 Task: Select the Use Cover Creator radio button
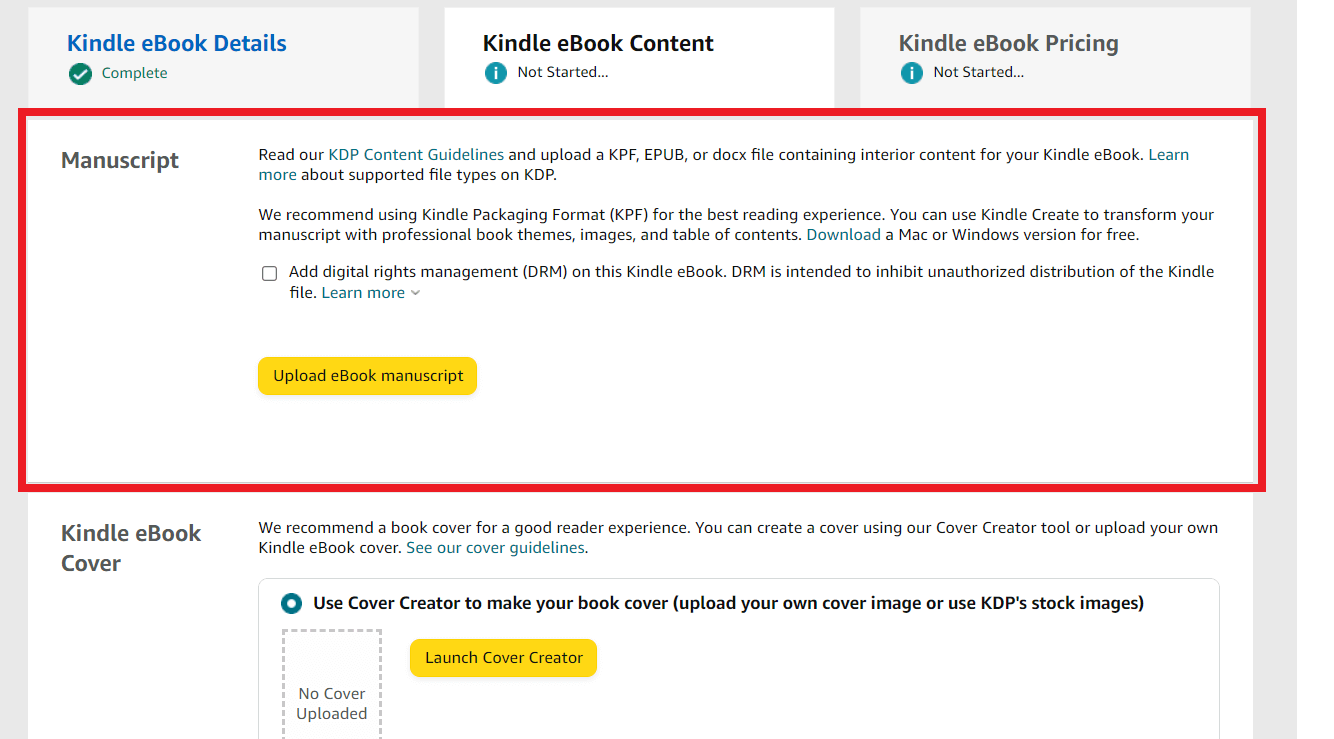click(x=290, y=603)
